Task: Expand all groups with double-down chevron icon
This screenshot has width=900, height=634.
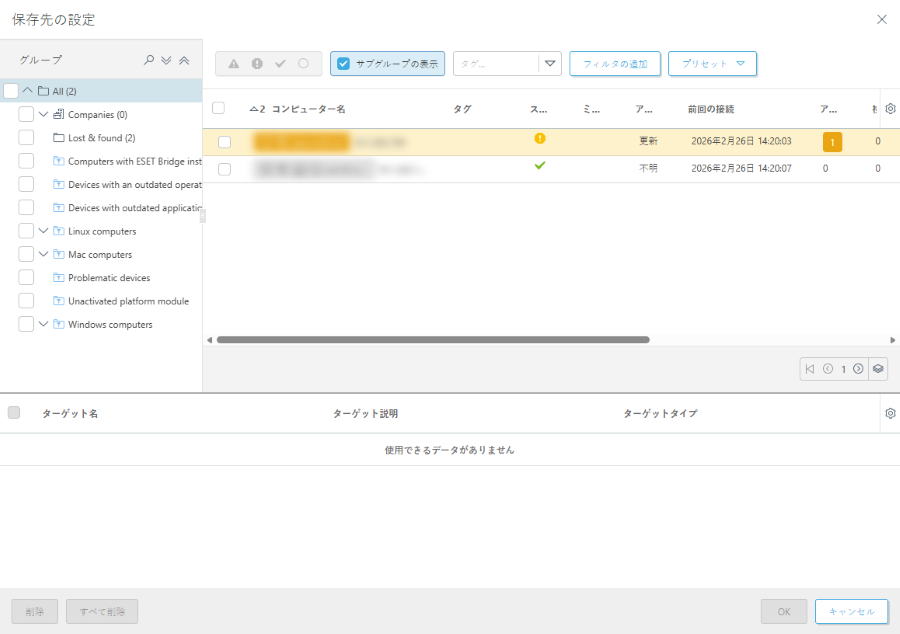Action: [x=166, y=60]
